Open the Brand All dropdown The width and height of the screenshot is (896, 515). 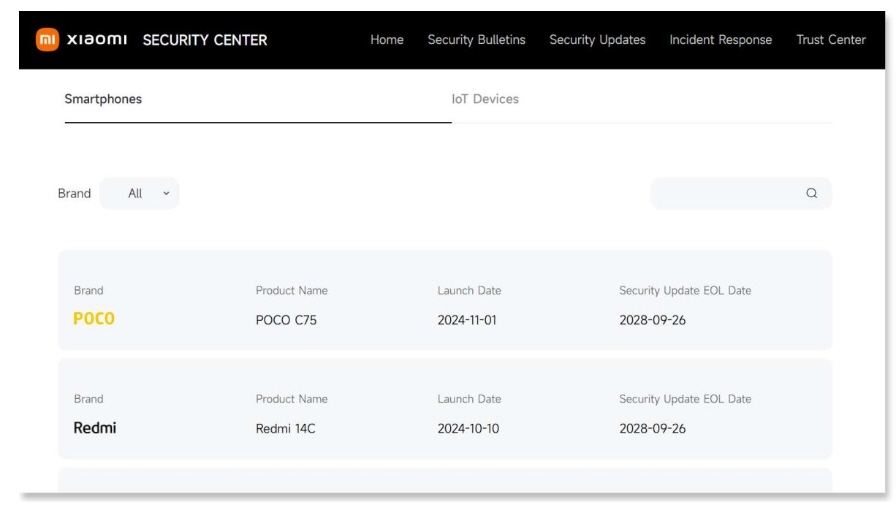[139, 193]
